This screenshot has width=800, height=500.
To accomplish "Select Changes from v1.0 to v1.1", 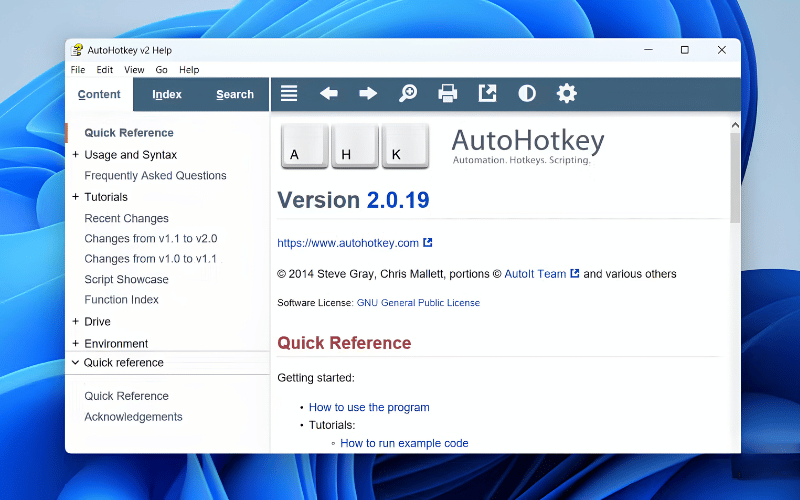I will tap(151, 259).
